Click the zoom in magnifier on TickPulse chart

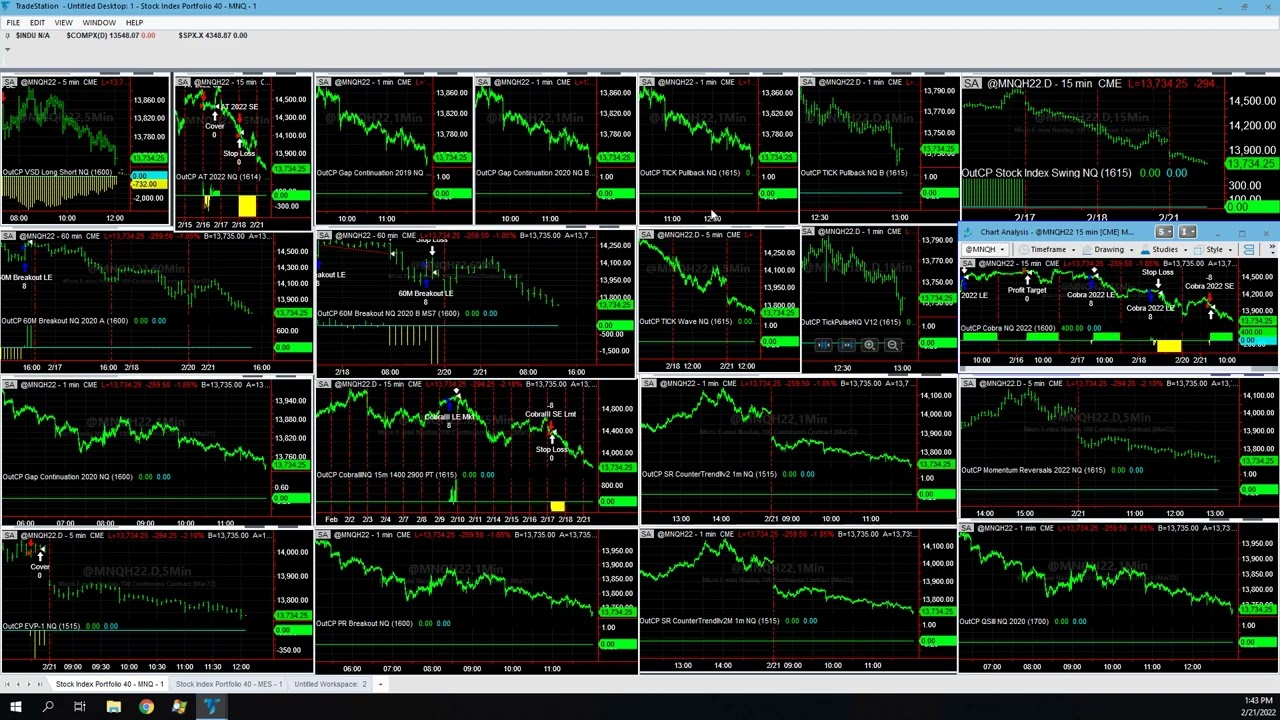[869, 345]
